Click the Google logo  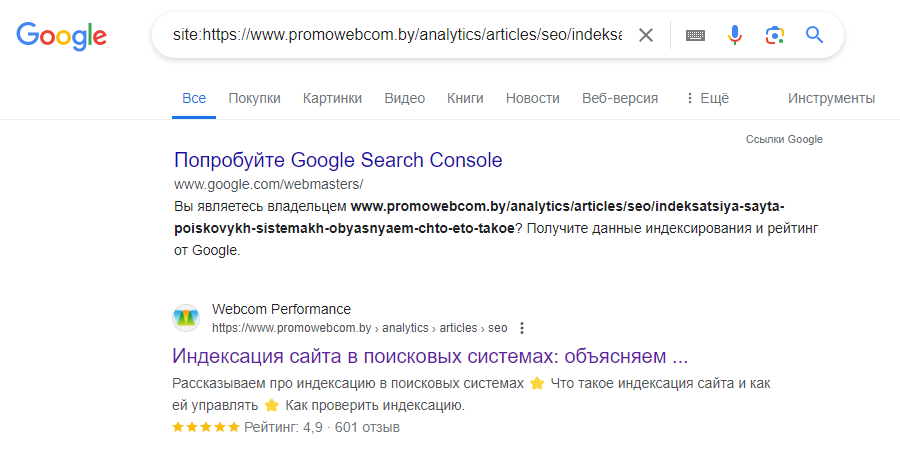61,36
